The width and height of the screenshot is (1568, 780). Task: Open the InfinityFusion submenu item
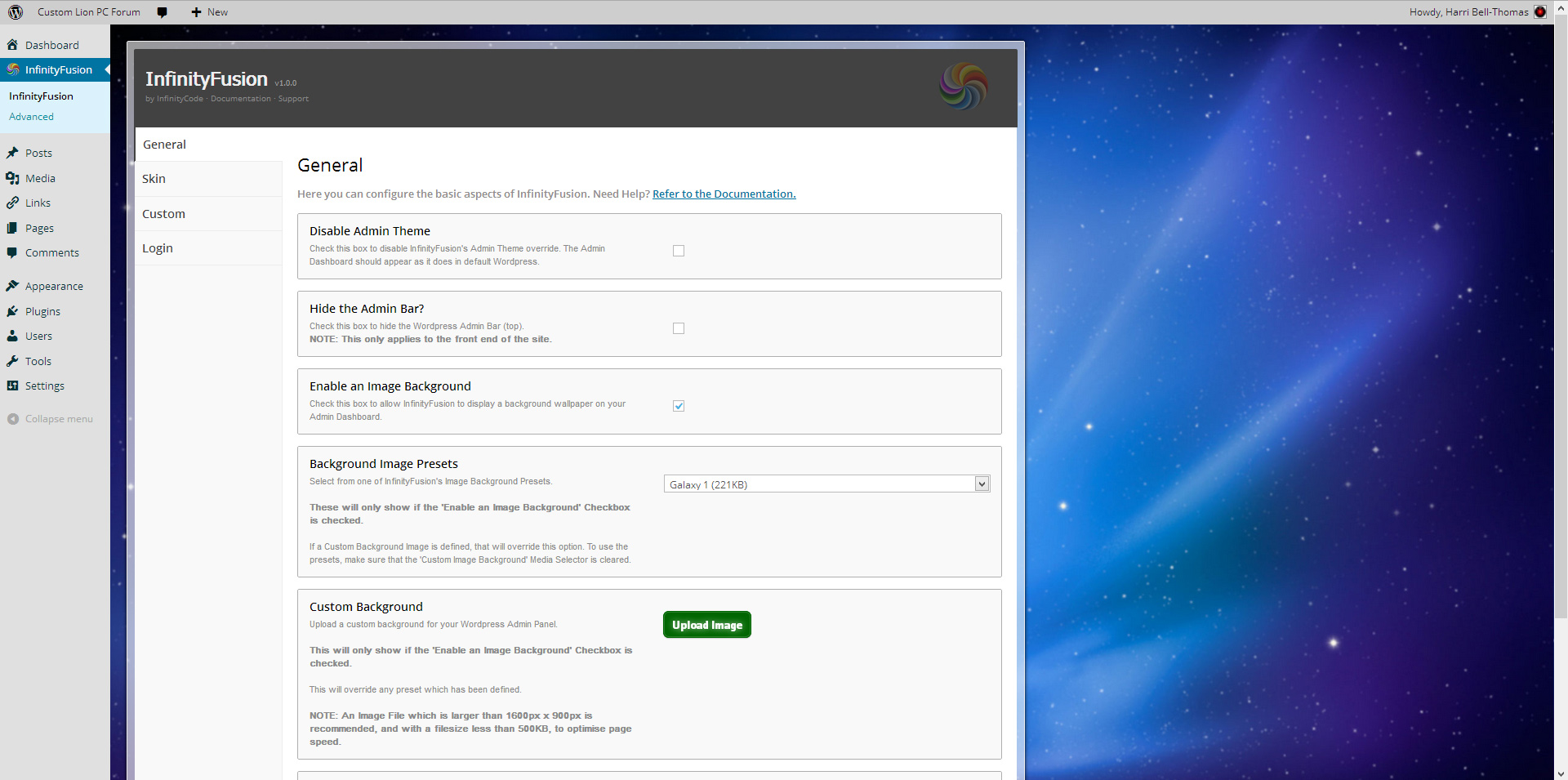tap(41, 96)
